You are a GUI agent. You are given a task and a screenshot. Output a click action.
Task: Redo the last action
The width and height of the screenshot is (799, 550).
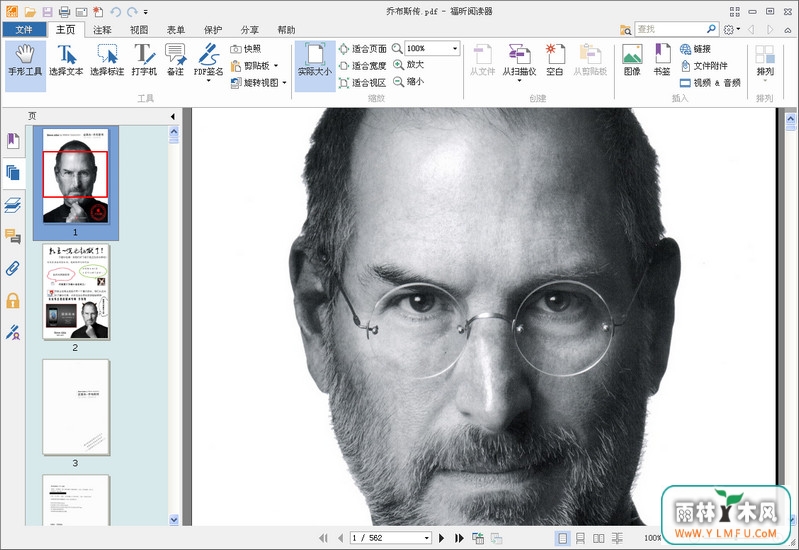[x=132, y=11]
